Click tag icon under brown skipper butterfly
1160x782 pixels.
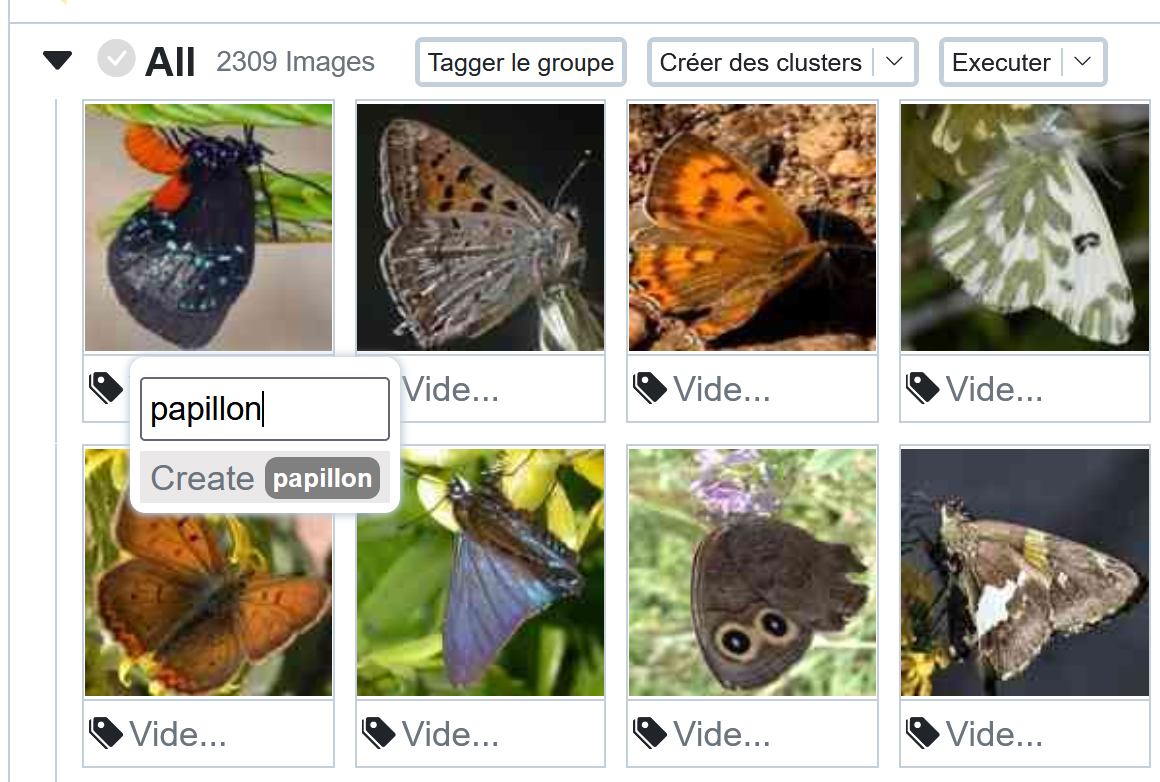[923, 733]
